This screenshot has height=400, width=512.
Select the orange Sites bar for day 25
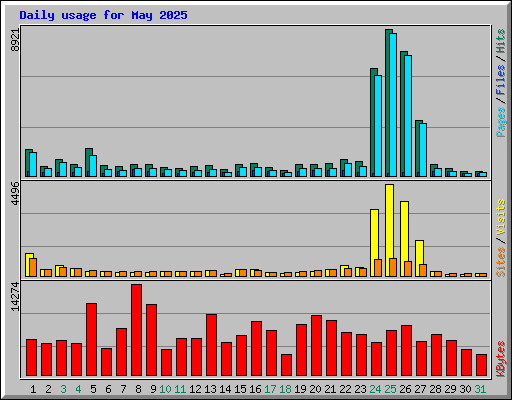tap(393, 267)
